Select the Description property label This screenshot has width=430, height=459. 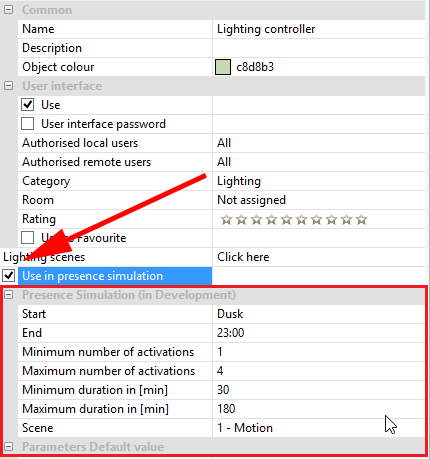(x=52, y=48)
